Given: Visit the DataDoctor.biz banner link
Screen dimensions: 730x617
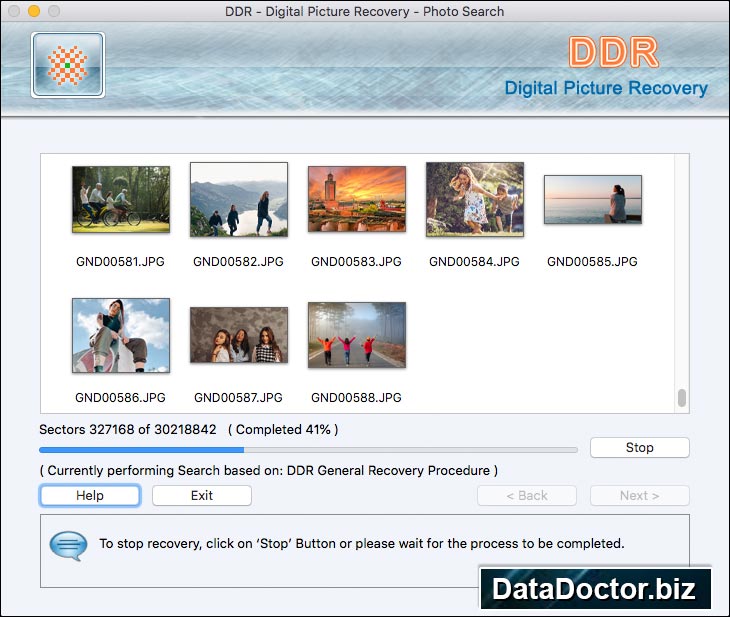Looking at the screenshot, I should [x=595, y=589].
